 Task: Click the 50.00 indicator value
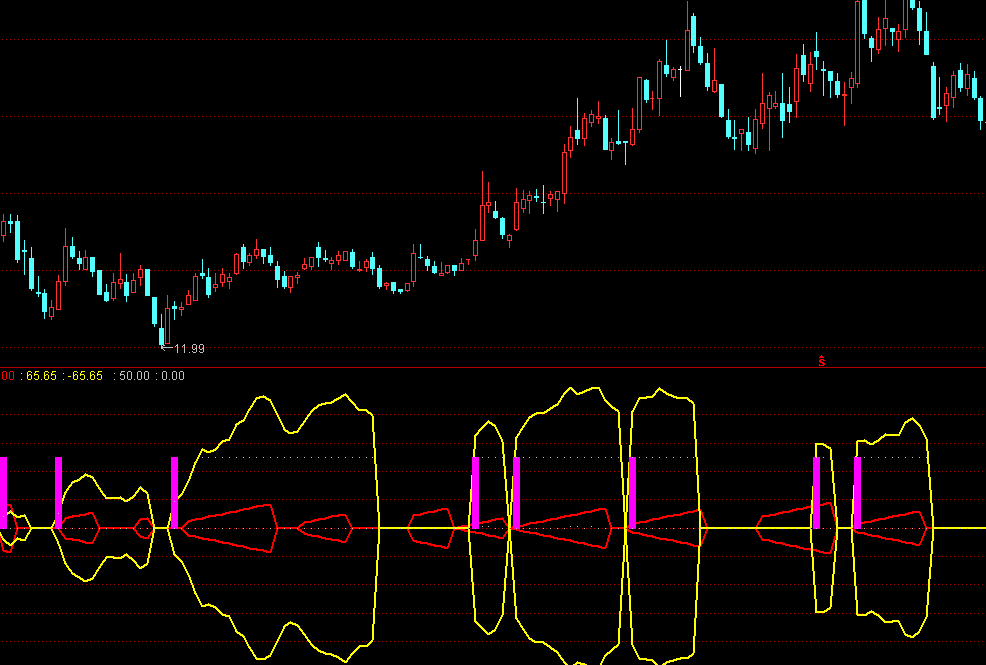tap(133, 376)
